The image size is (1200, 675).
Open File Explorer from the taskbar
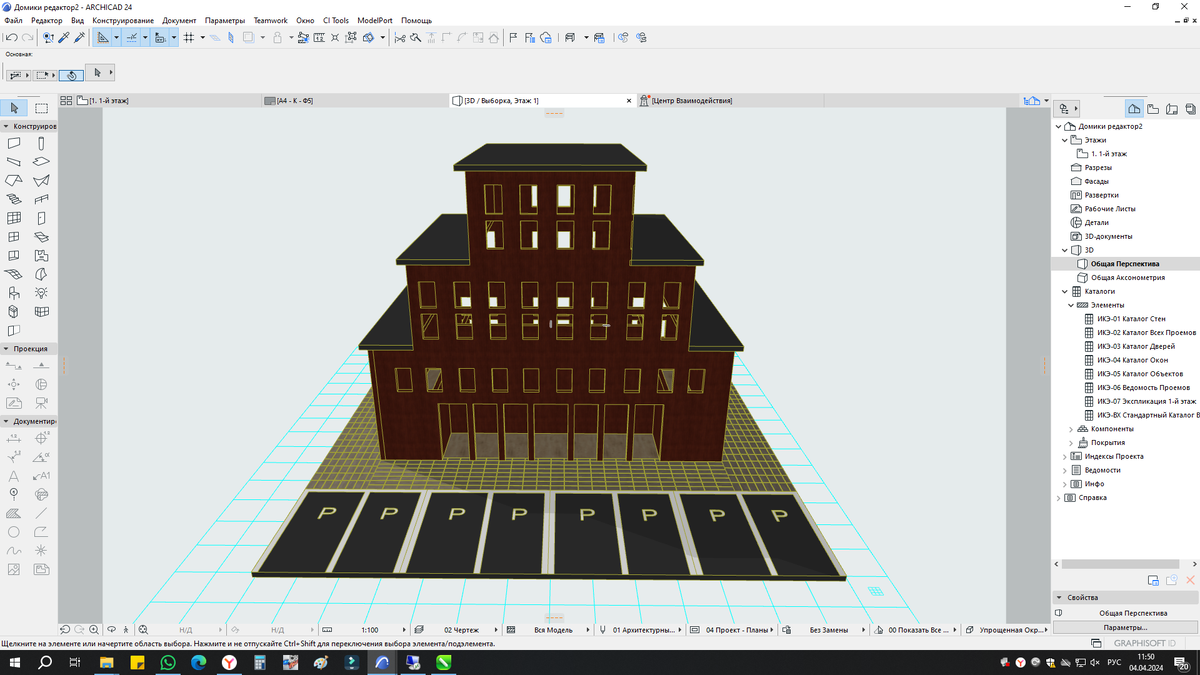pos(105,662)
